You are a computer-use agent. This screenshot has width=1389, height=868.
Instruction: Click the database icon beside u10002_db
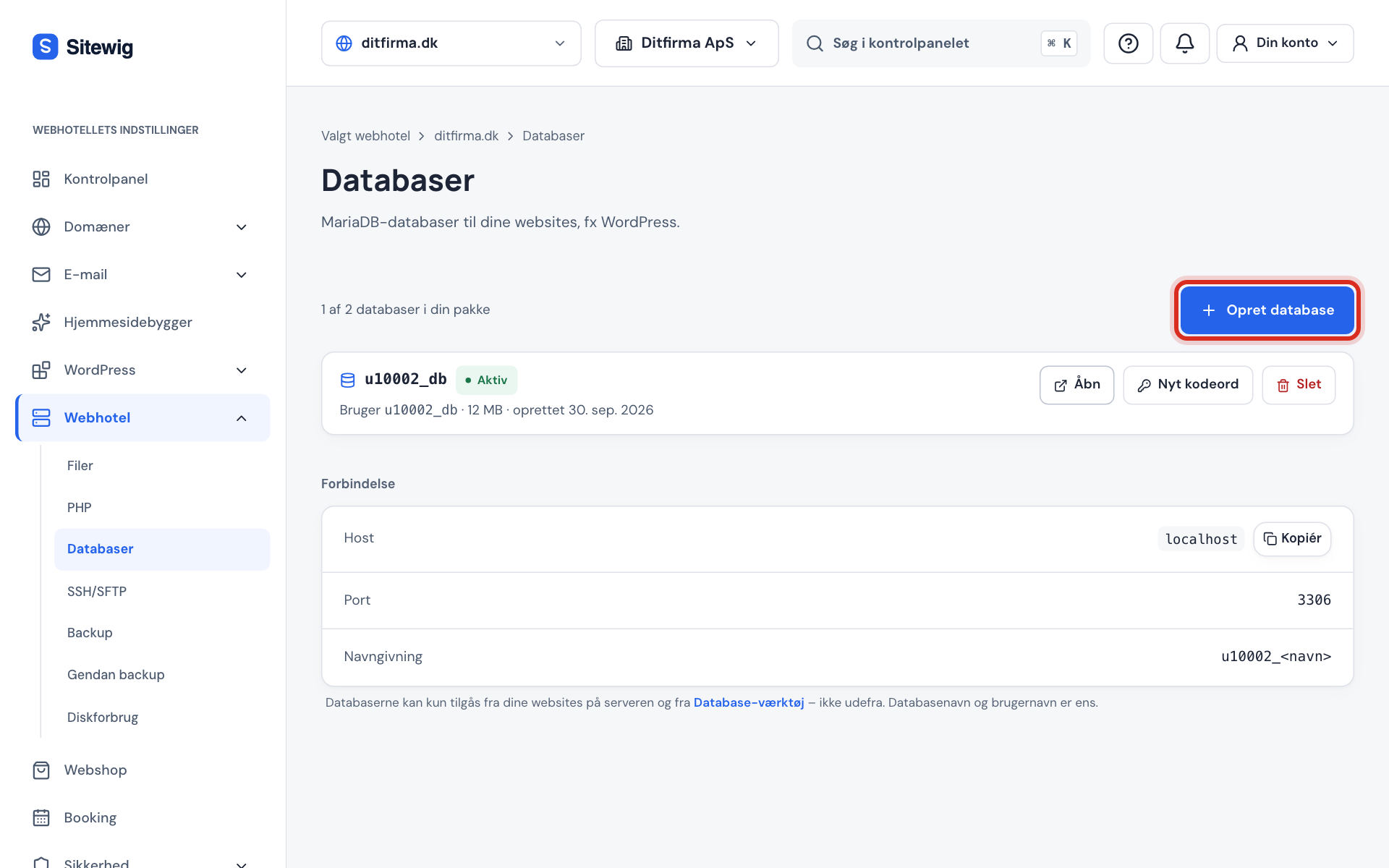(348, 380)
